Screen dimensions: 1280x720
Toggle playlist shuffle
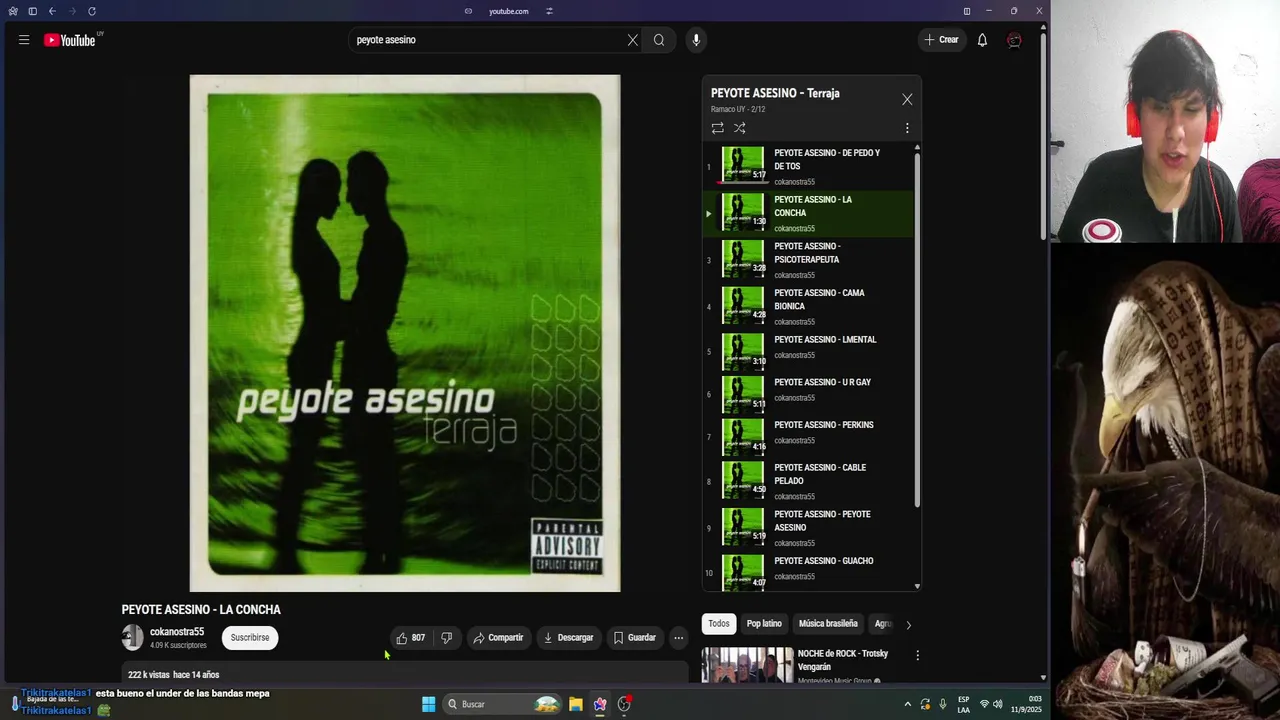[x=740, y=128]
